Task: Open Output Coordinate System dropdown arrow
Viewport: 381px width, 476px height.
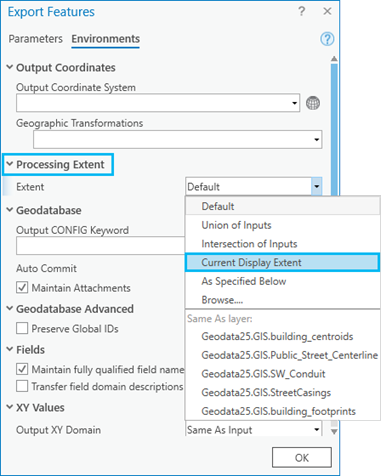Action: pos(294,103)
